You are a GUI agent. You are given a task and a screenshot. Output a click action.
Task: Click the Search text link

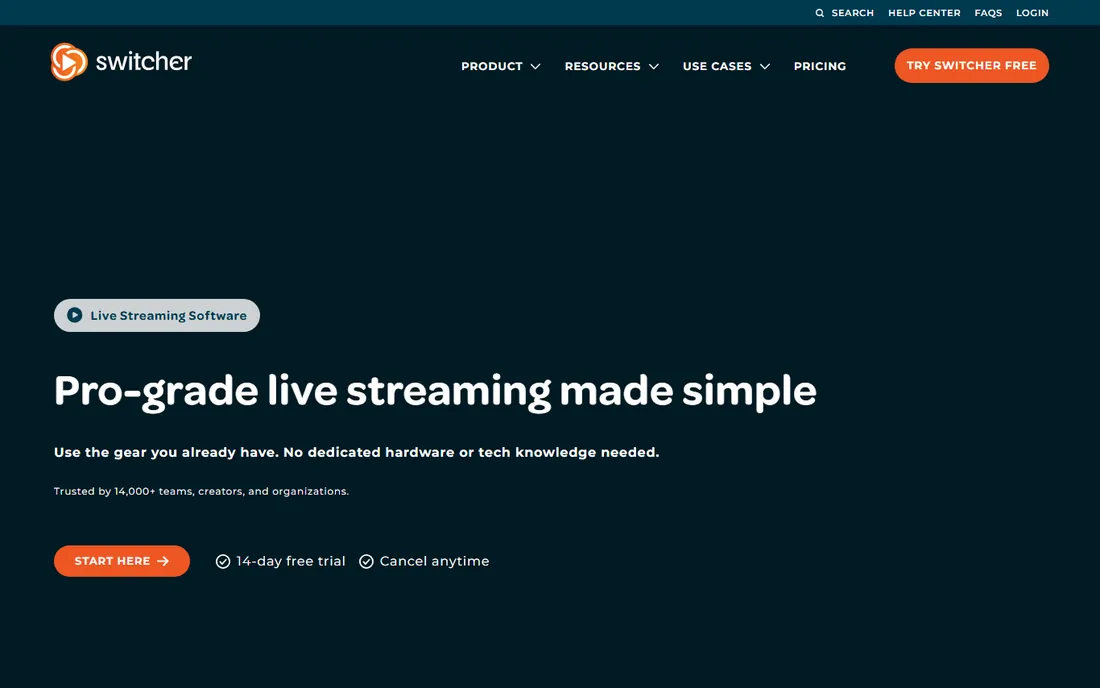(x=852, y=13)
